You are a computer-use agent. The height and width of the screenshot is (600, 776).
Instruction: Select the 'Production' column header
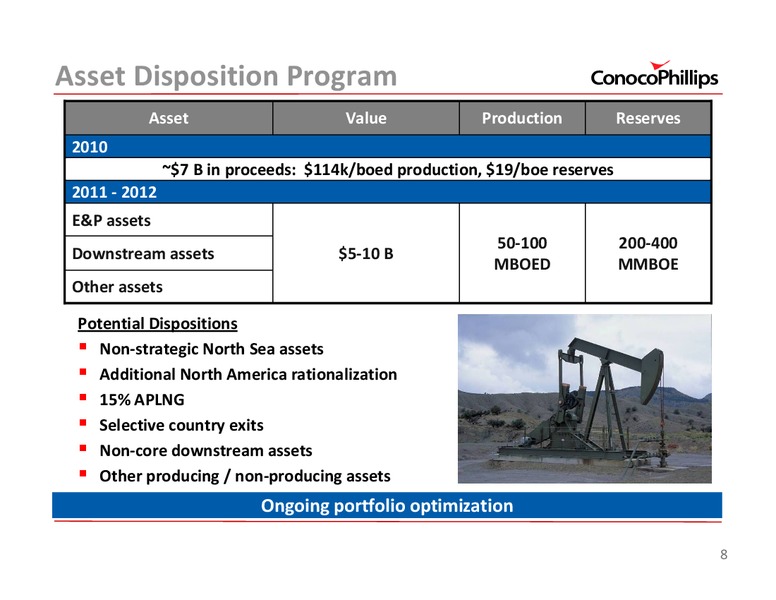(522, 118)
